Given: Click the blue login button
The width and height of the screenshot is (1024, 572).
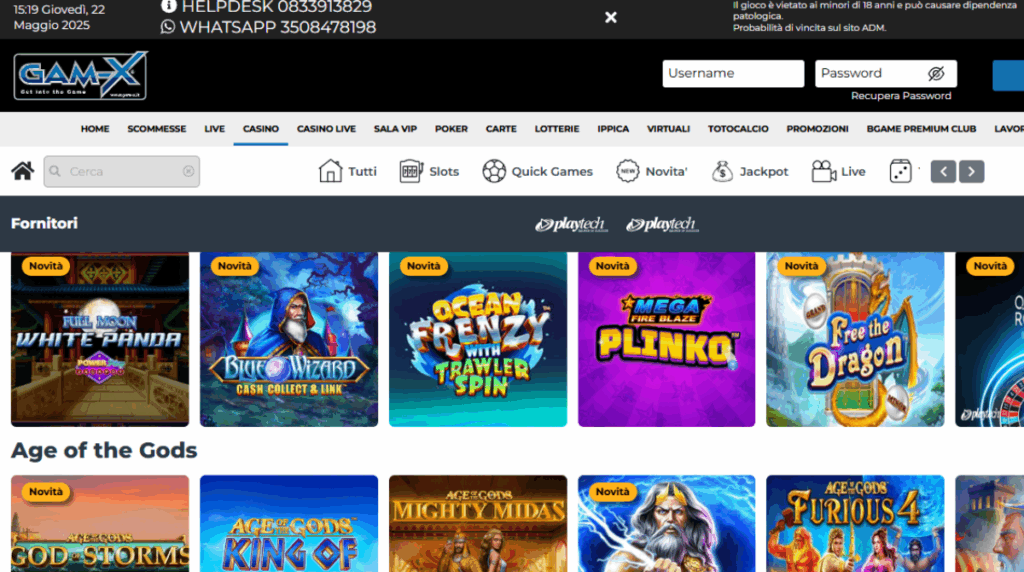Looking at the screenshot, I should pos(1008,75).
